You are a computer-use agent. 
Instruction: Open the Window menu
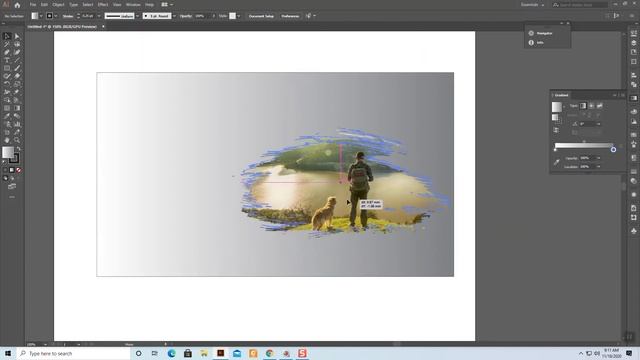pos(133,5)
